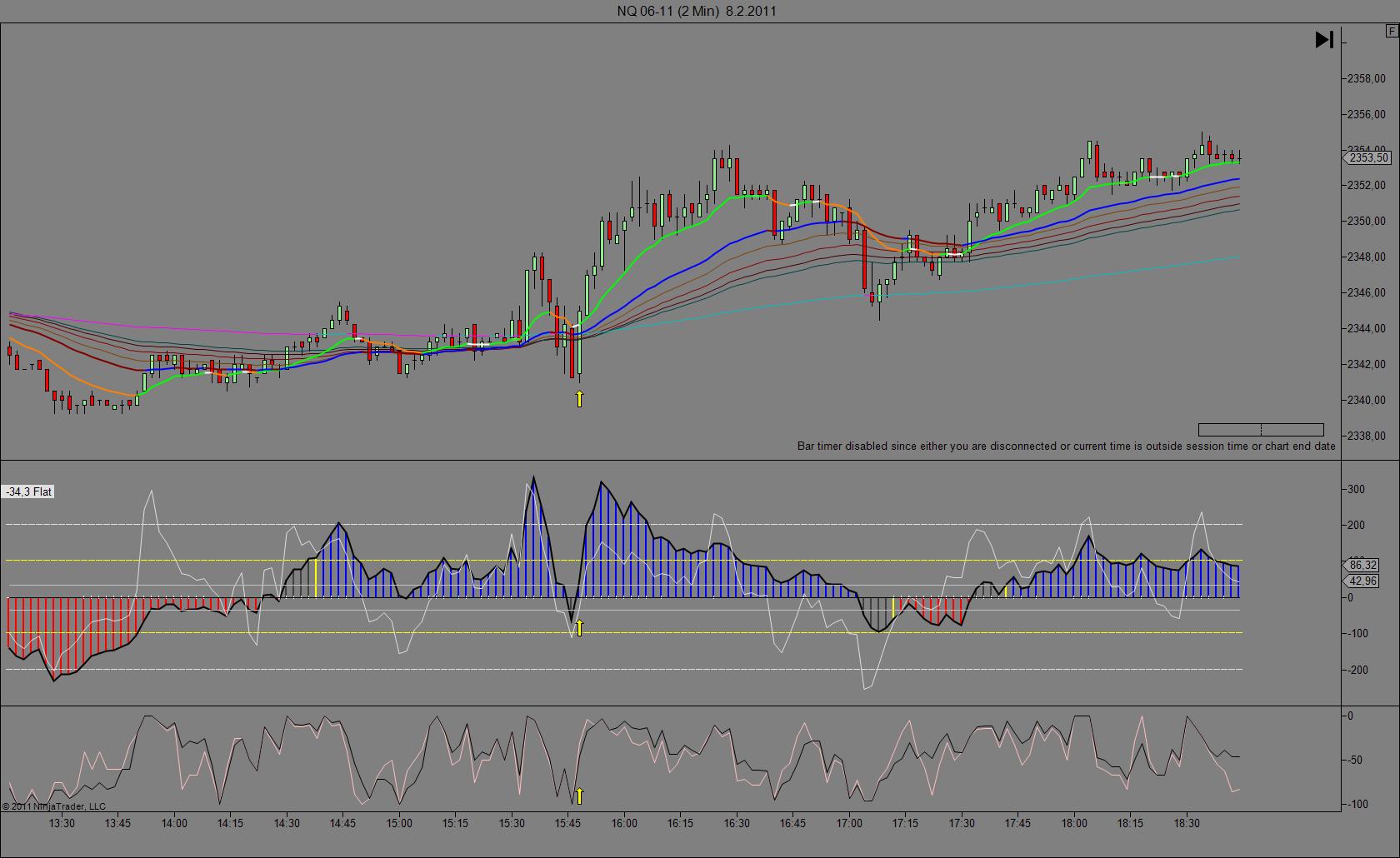This screenshot has width=1400, height=858.
Task: Click the bar timer progress box
Action: point(1261,430)
